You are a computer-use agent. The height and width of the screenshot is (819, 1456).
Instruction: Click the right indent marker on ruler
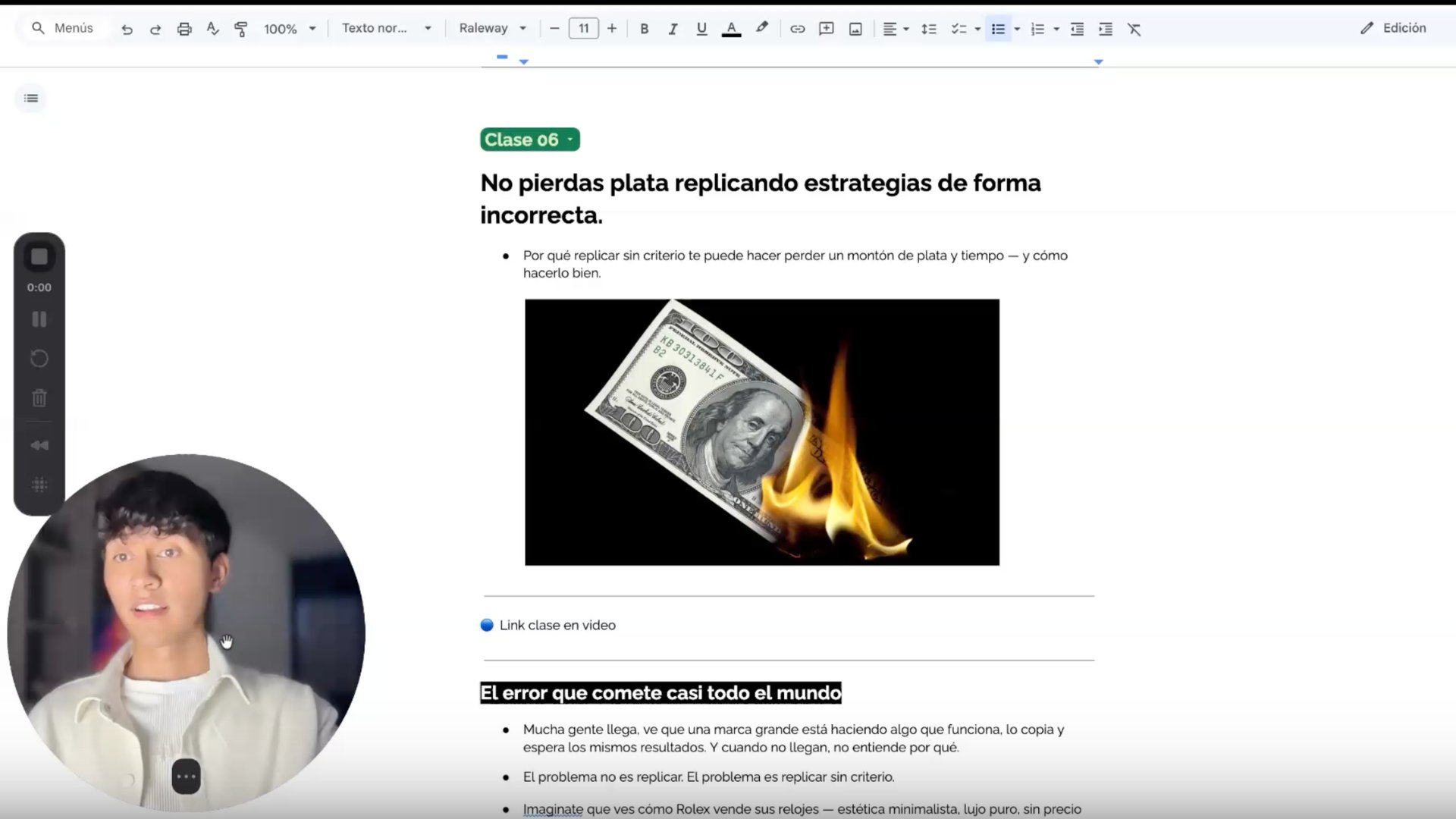1098,61
